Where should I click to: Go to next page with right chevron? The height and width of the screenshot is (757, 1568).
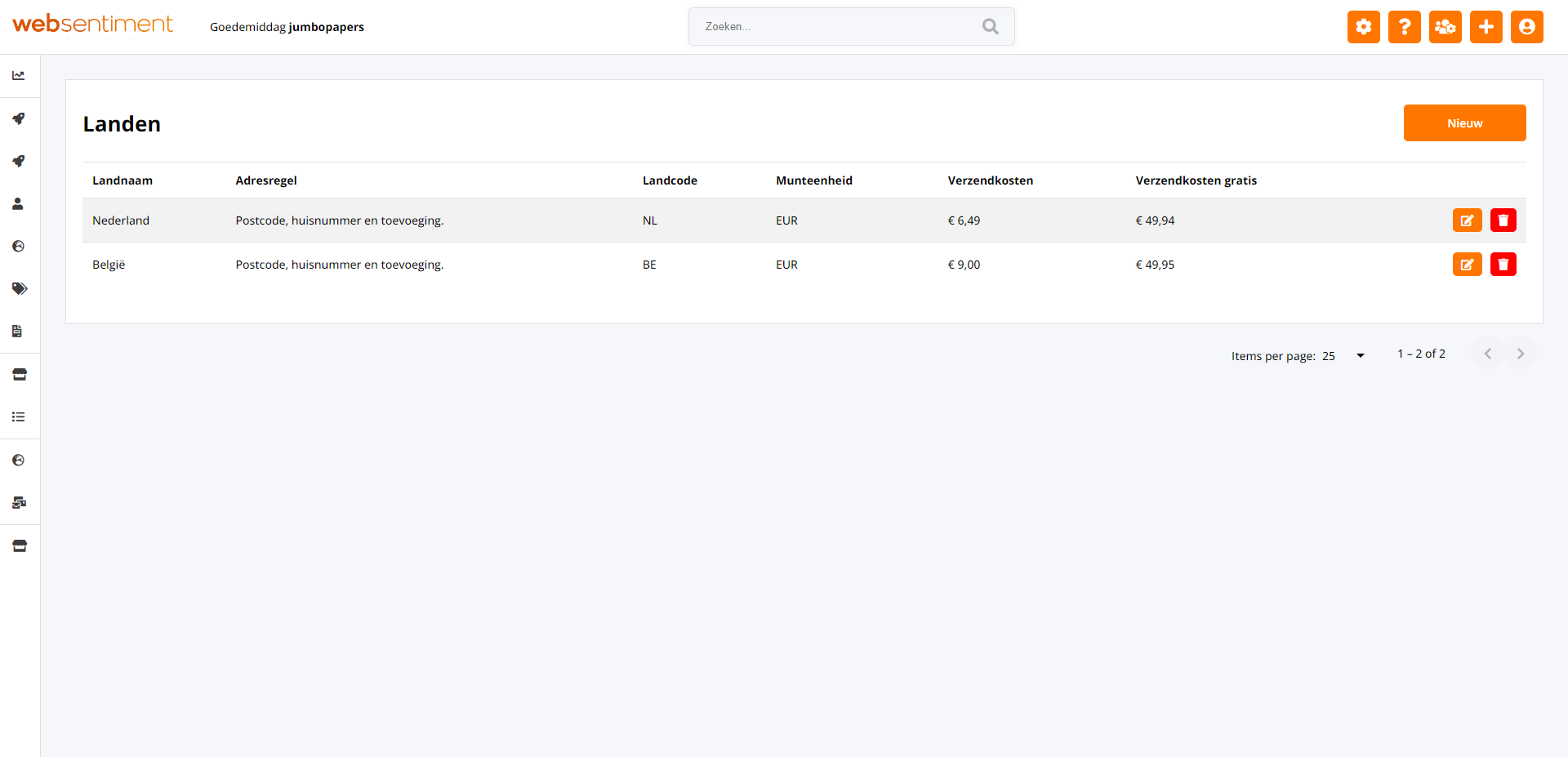pyautogui.click(x=1520, y=354)
